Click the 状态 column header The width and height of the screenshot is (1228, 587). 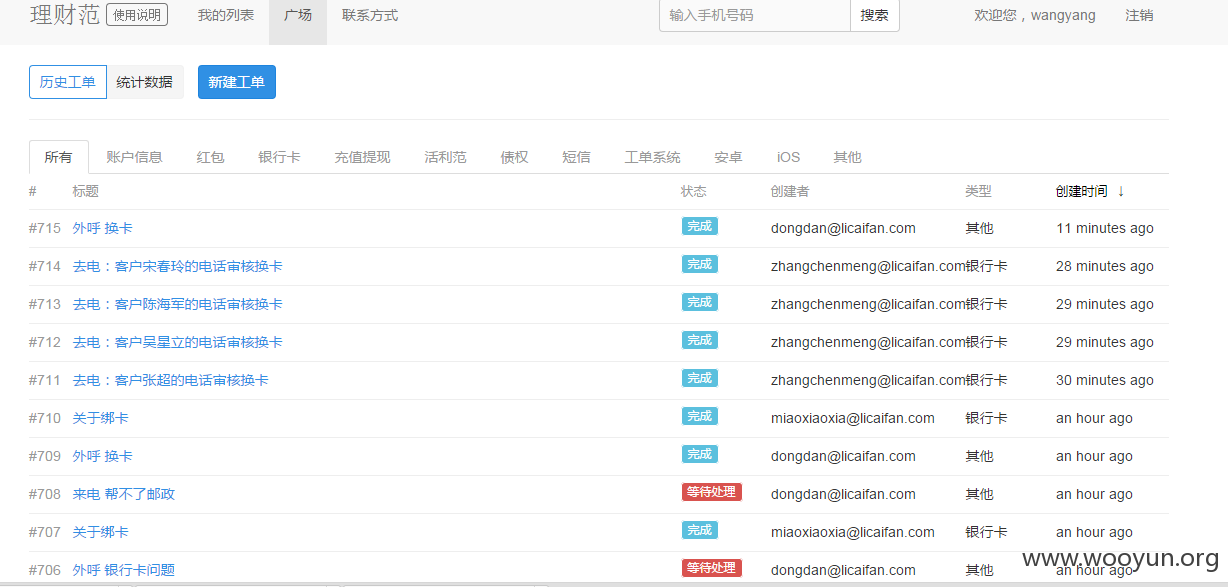tap(694, 191)
